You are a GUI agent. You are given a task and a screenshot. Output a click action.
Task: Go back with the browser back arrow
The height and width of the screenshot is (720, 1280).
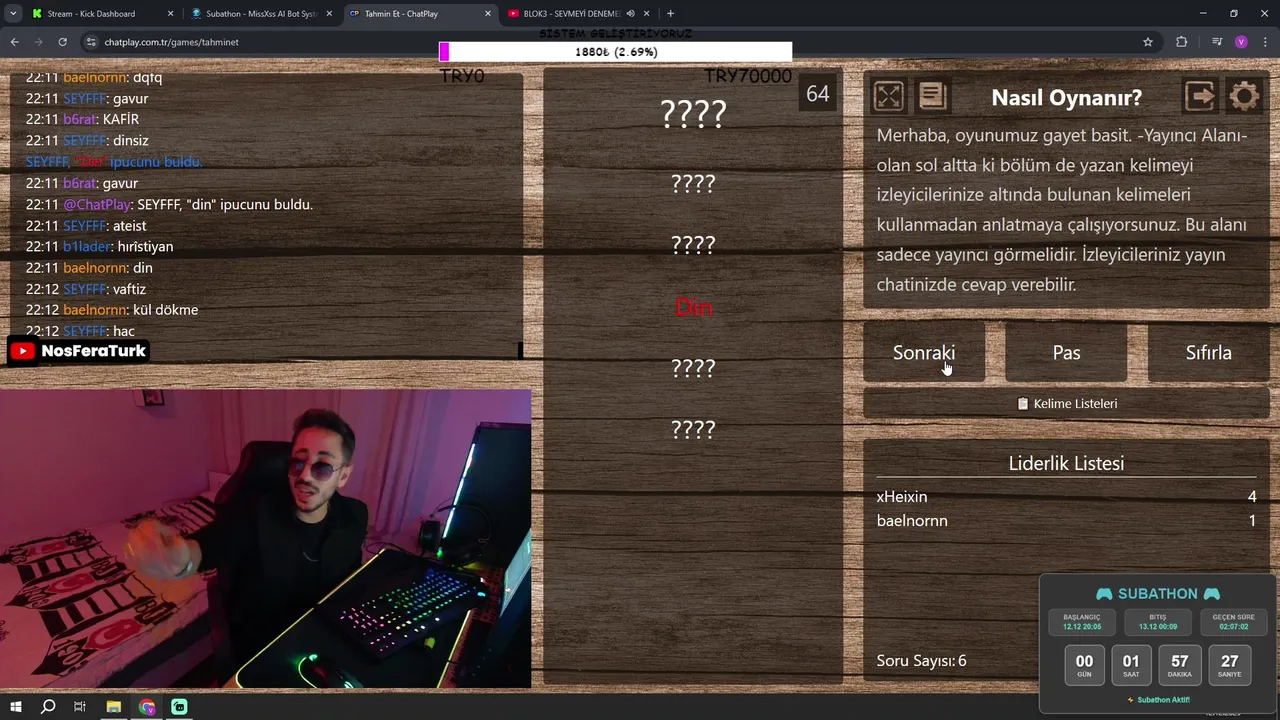pos(14,42)
